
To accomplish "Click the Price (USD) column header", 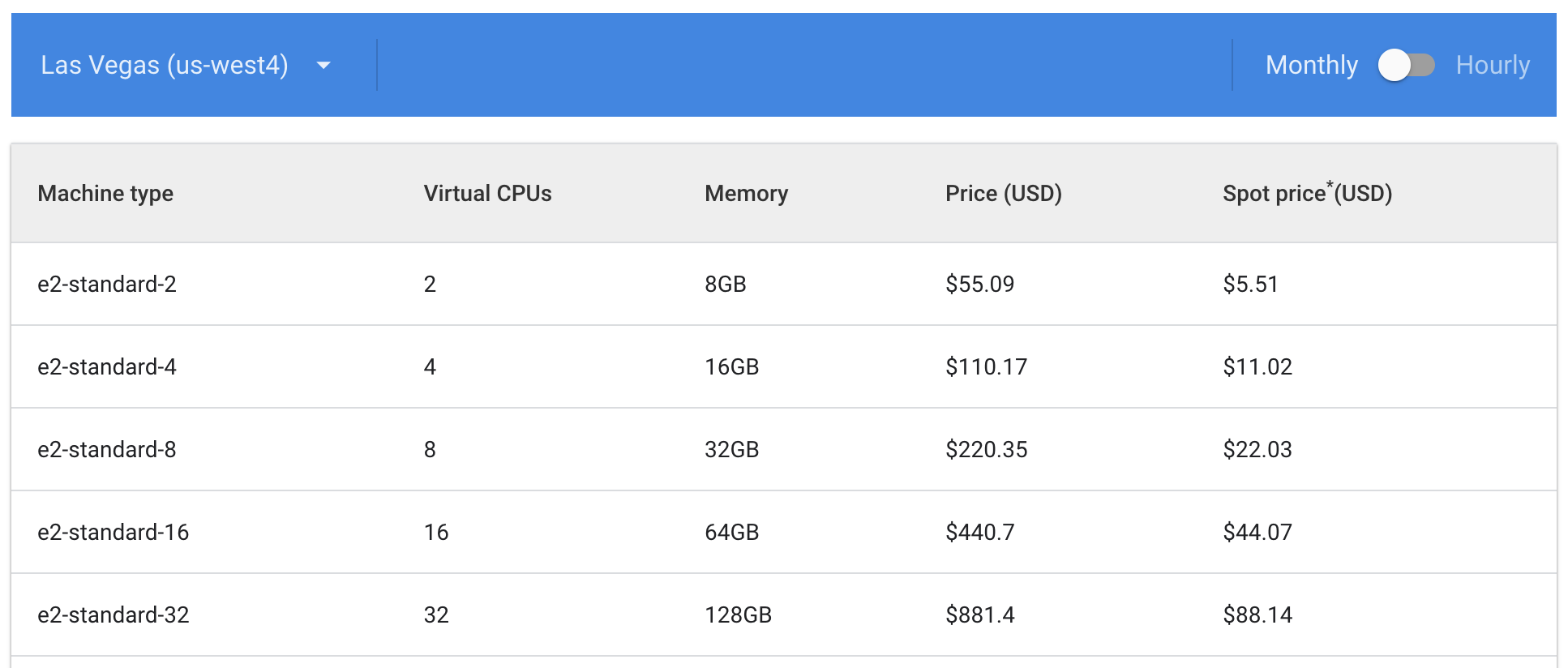I will [x=1003, y=194].
